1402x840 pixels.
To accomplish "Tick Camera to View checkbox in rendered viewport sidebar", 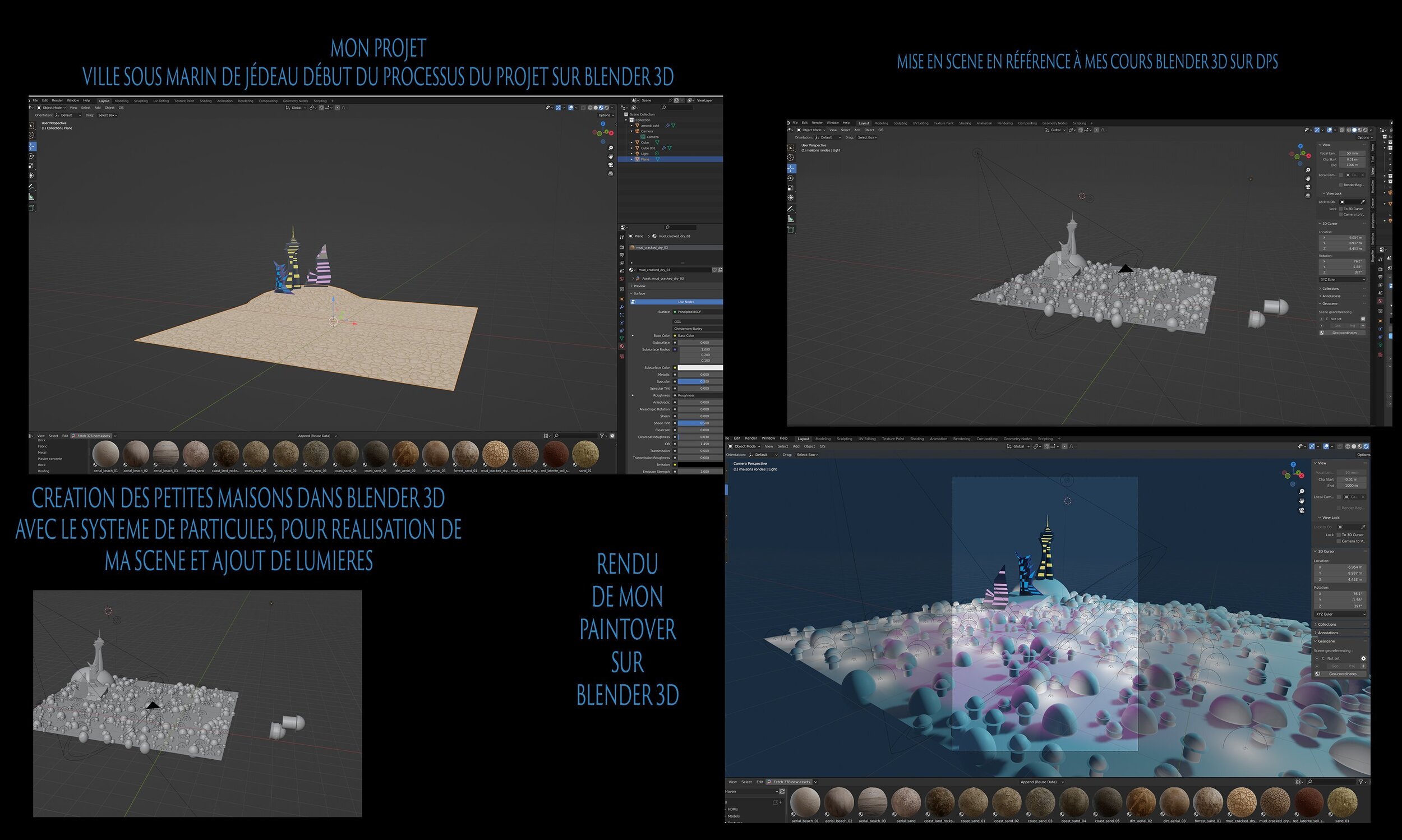I will pos(1339,541).
